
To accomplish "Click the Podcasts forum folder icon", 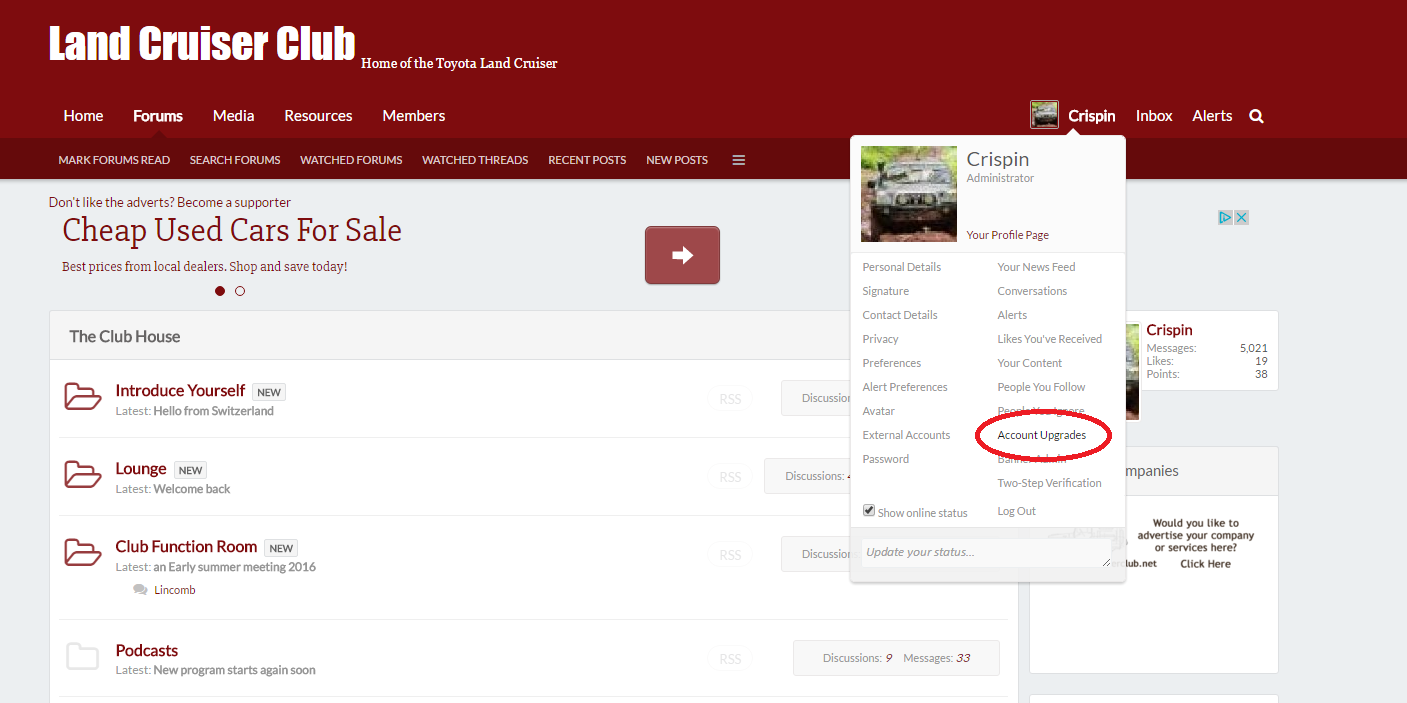I will click(83, 657).
